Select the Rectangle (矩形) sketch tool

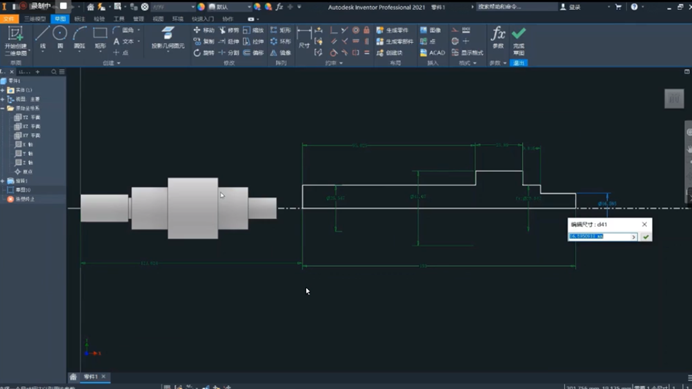tap(100, 38)
